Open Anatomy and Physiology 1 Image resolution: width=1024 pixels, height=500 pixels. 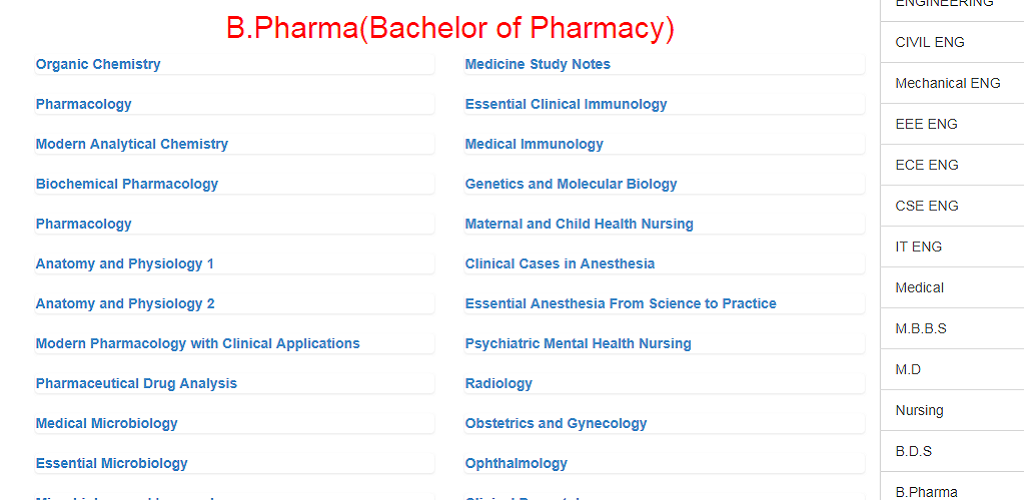[125, 264]
